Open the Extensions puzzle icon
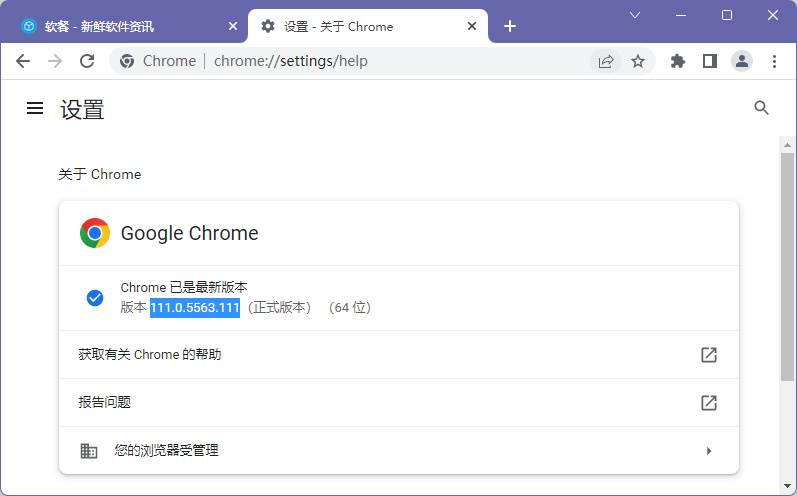Viewport: 797px width, 496px height. (678, 61)
